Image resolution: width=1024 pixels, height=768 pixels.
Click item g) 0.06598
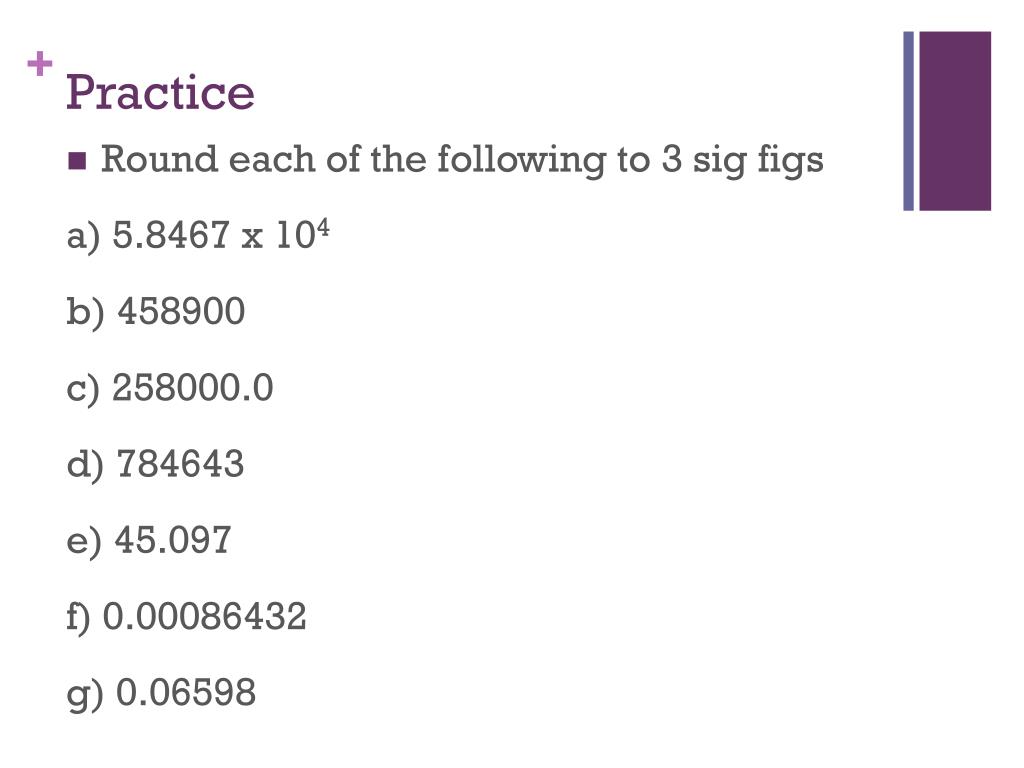pos(161,694)
